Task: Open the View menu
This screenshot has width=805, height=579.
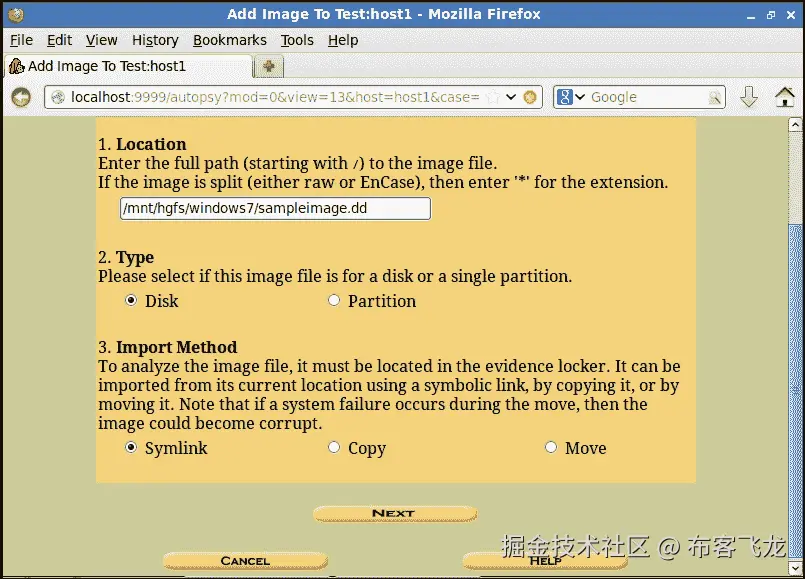Action: tap(101, 40)
